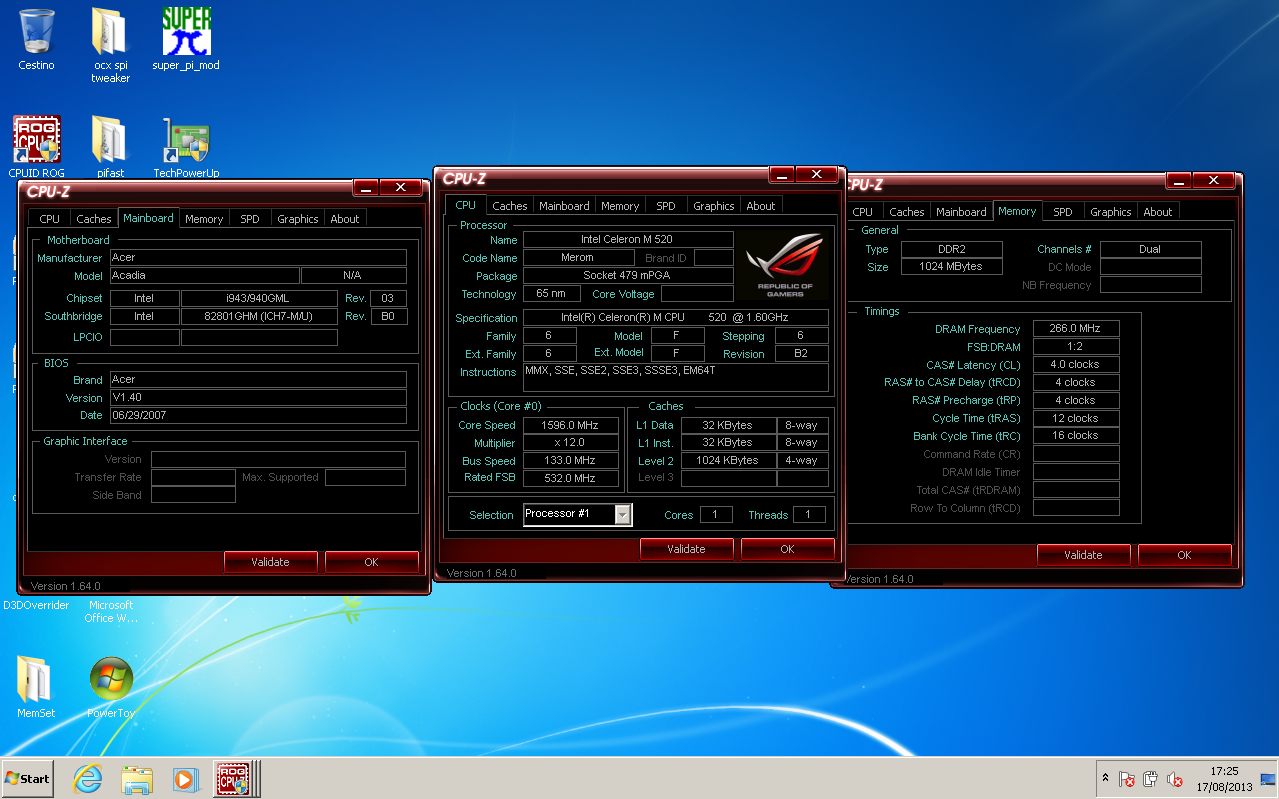This screenshot has width=1279, height=799.
Task: Click the BIOS Date field 06/29/2007
Action: 258,415
